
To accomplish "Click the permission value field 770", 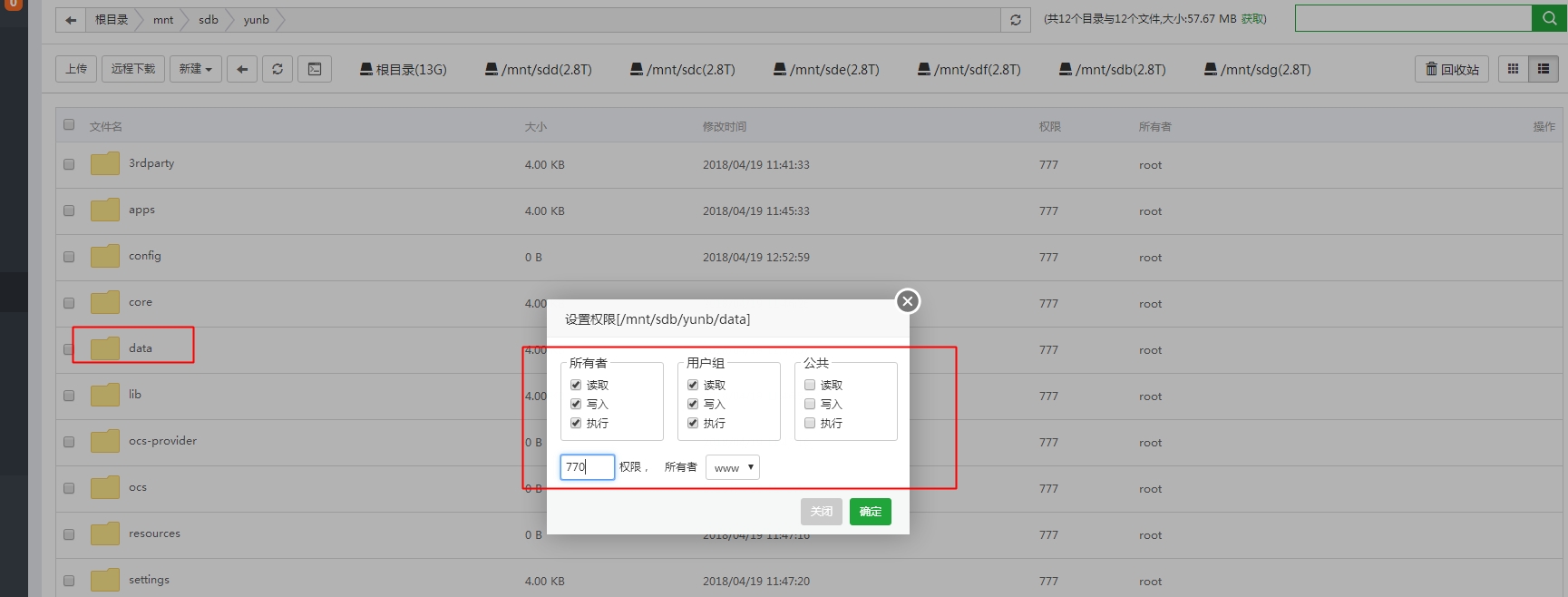I will click(588, 467).
